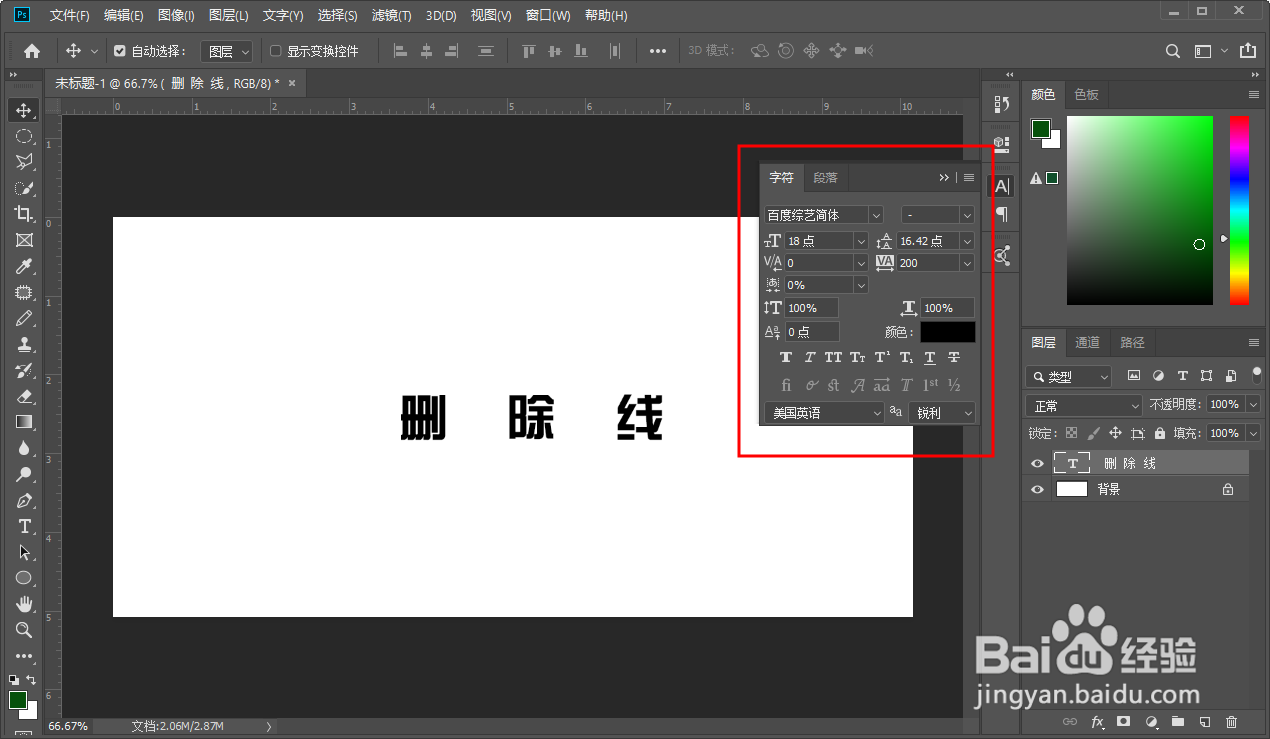Select the Horizontal Type tool
This screenshot has height=739, width=1270.
pyautogui.click(x=24, y=526)
